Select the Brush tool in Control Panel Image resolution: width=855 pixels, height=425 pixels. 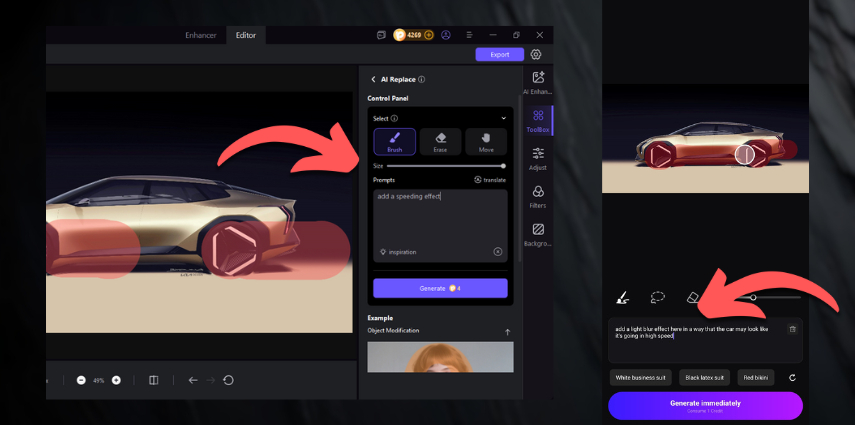tap(394, 141)
